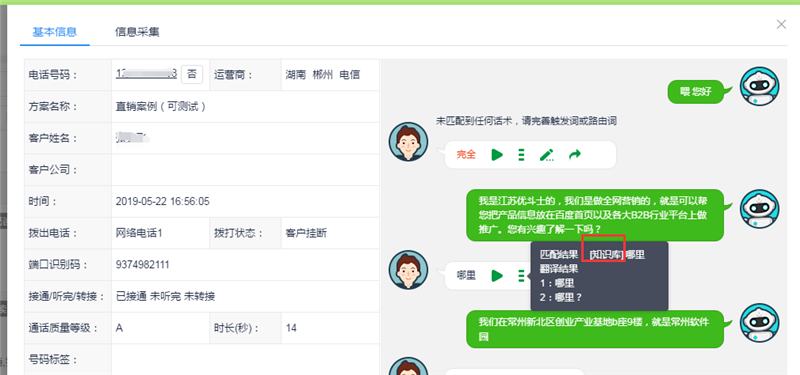The image size is (800, 375).
Task: Select the 我们在常州新北区 robot message bubble
Action: point(595,329)
